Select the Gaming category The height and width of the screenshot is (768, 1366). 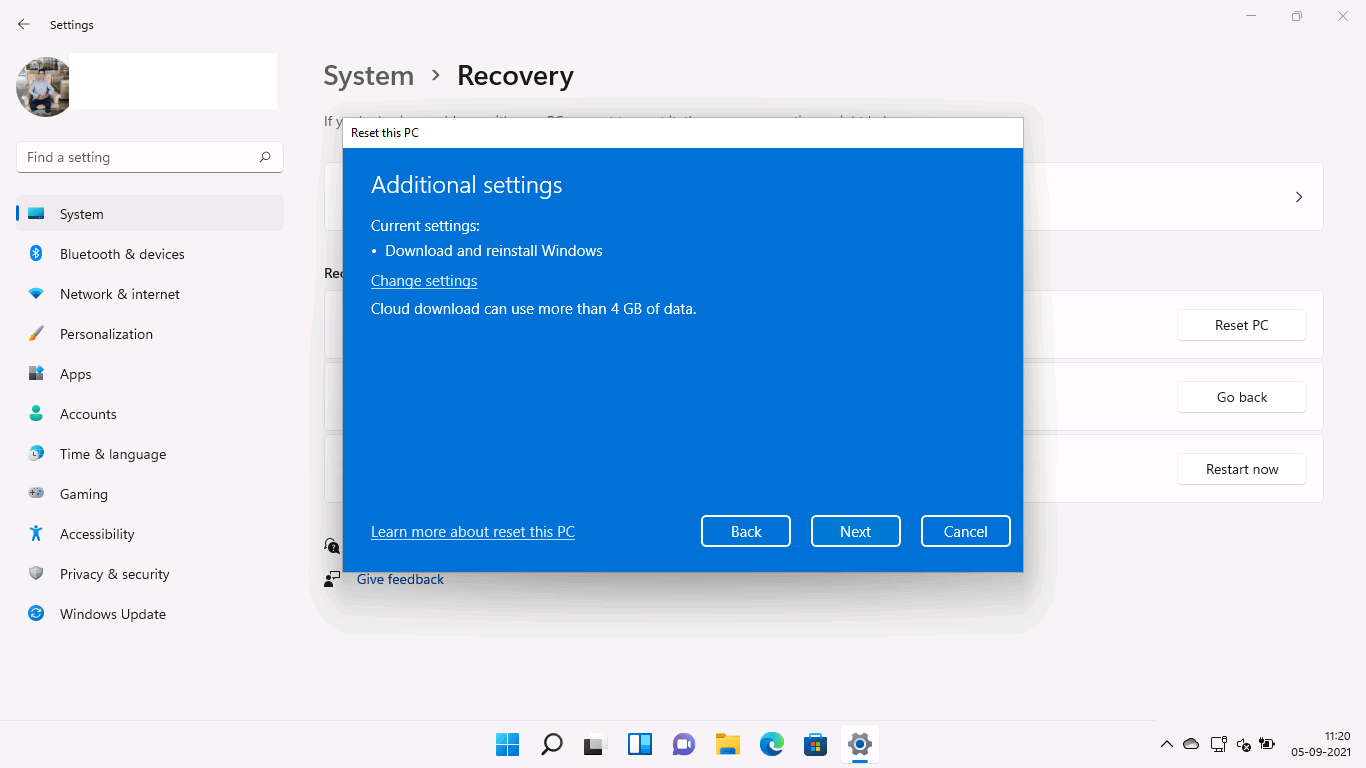point(150,494)
